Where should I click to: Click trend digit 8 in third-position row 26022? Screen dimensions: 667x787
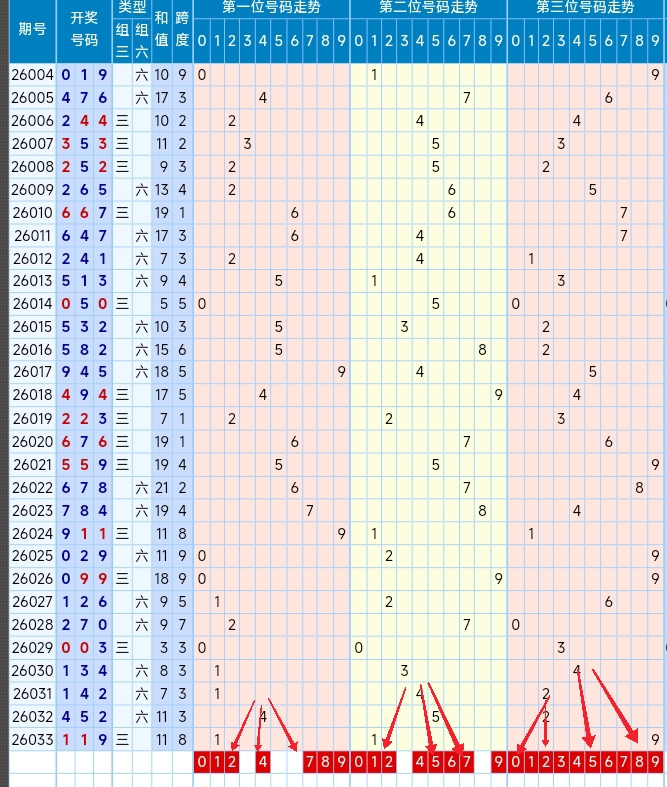pos(639,487)
